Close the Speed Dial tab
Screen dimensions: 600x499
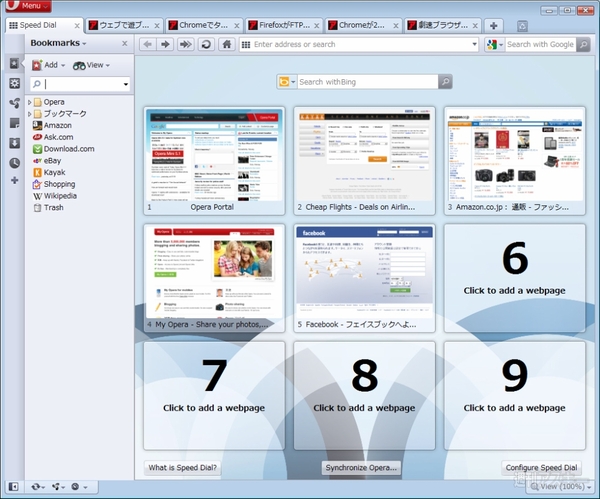pos(77,26)
